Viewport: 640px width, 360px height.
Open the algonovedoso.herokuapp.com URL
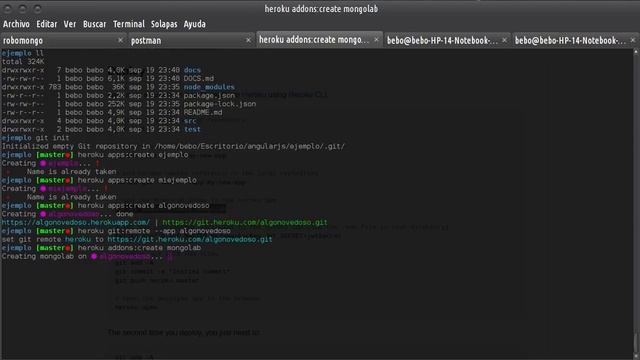[x=76, y=222]
